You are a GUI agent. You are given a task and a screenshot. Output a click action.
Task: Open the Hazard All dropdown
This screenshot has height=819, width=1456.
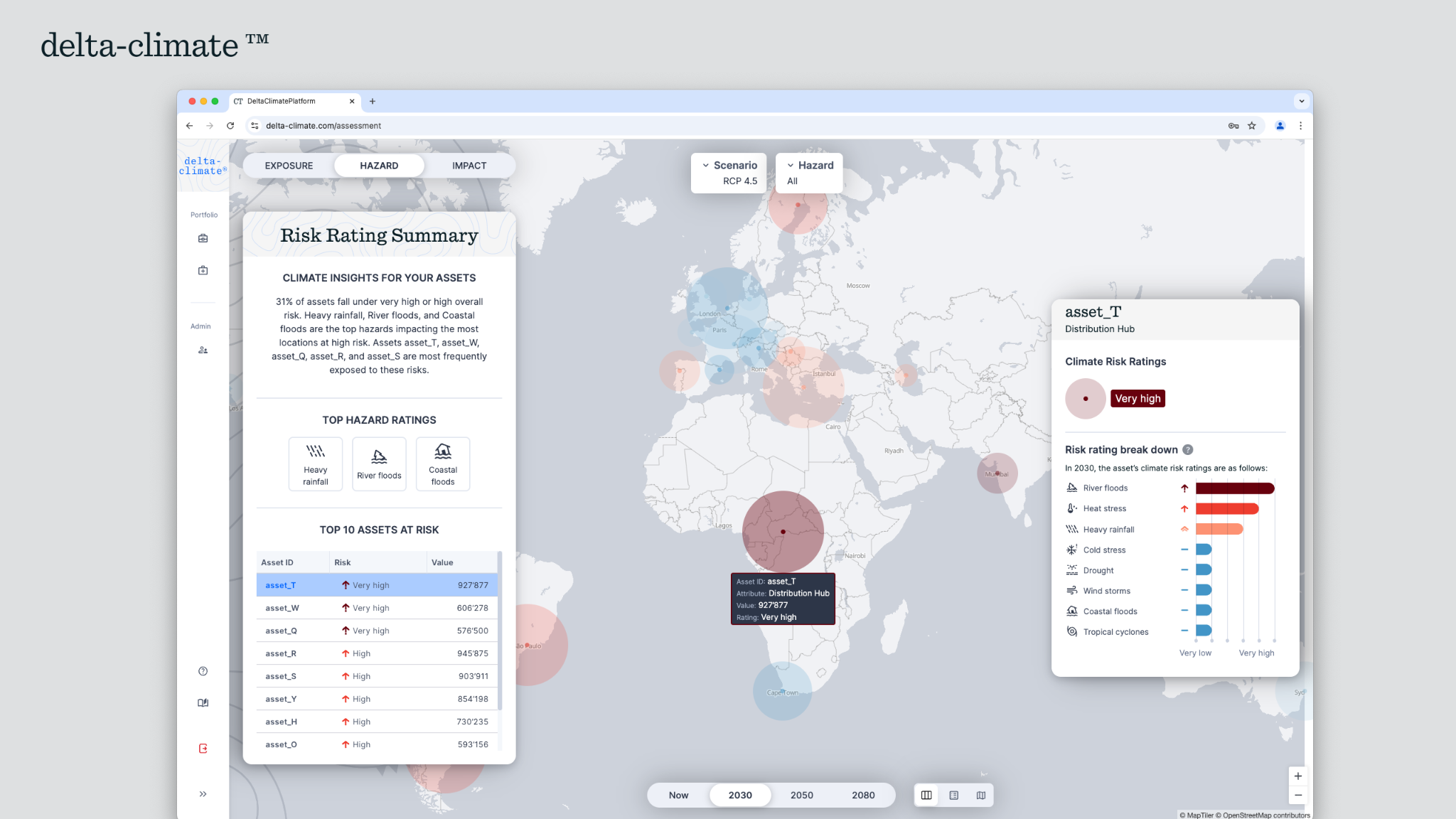809,173
